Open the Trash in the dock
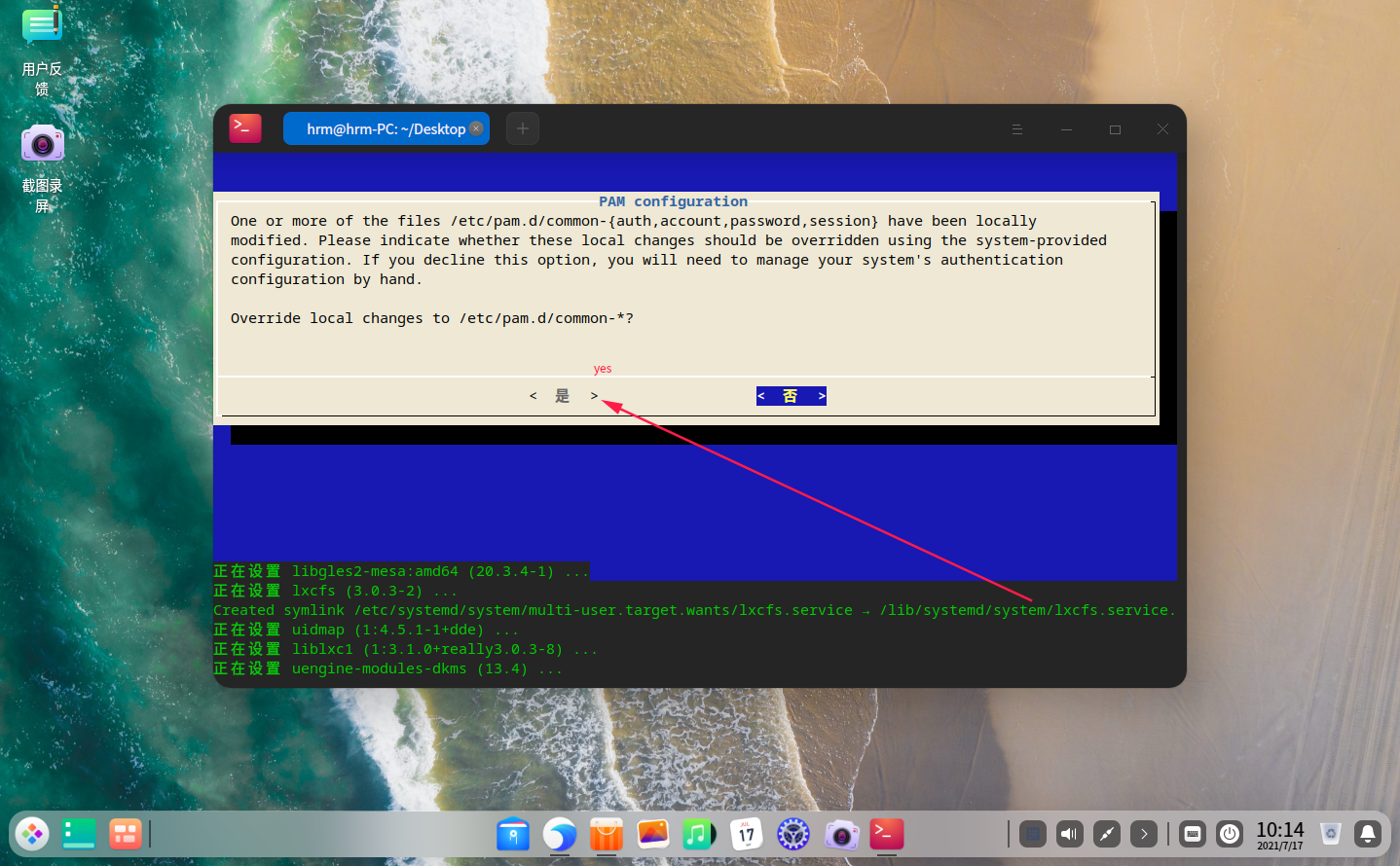The width and height of the screenshot is (1400, 866). click(x=1331, y=834)
